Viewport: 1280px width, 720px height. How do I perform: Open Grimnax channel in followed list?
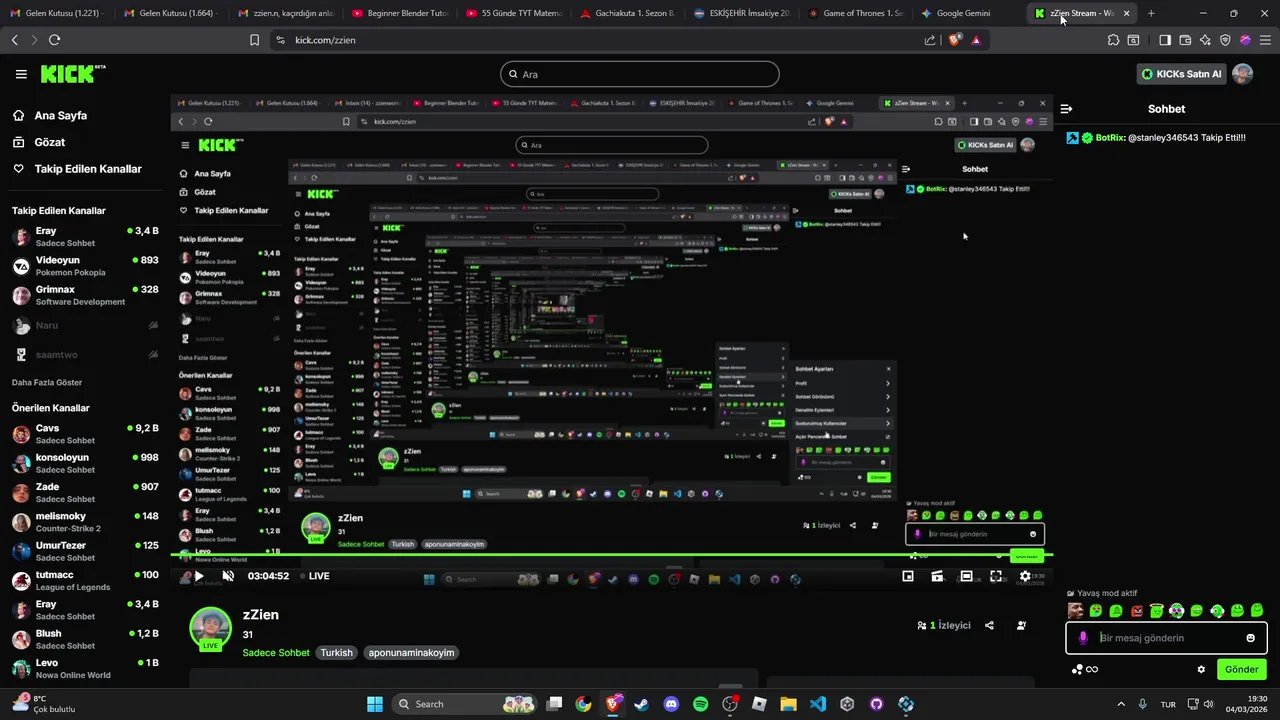[x=85, y=295]
